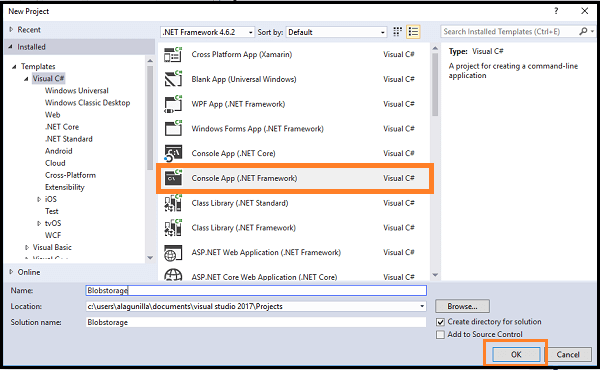
Task: Click the Console App (.NET Core) template icon
Action: point(173,153)
